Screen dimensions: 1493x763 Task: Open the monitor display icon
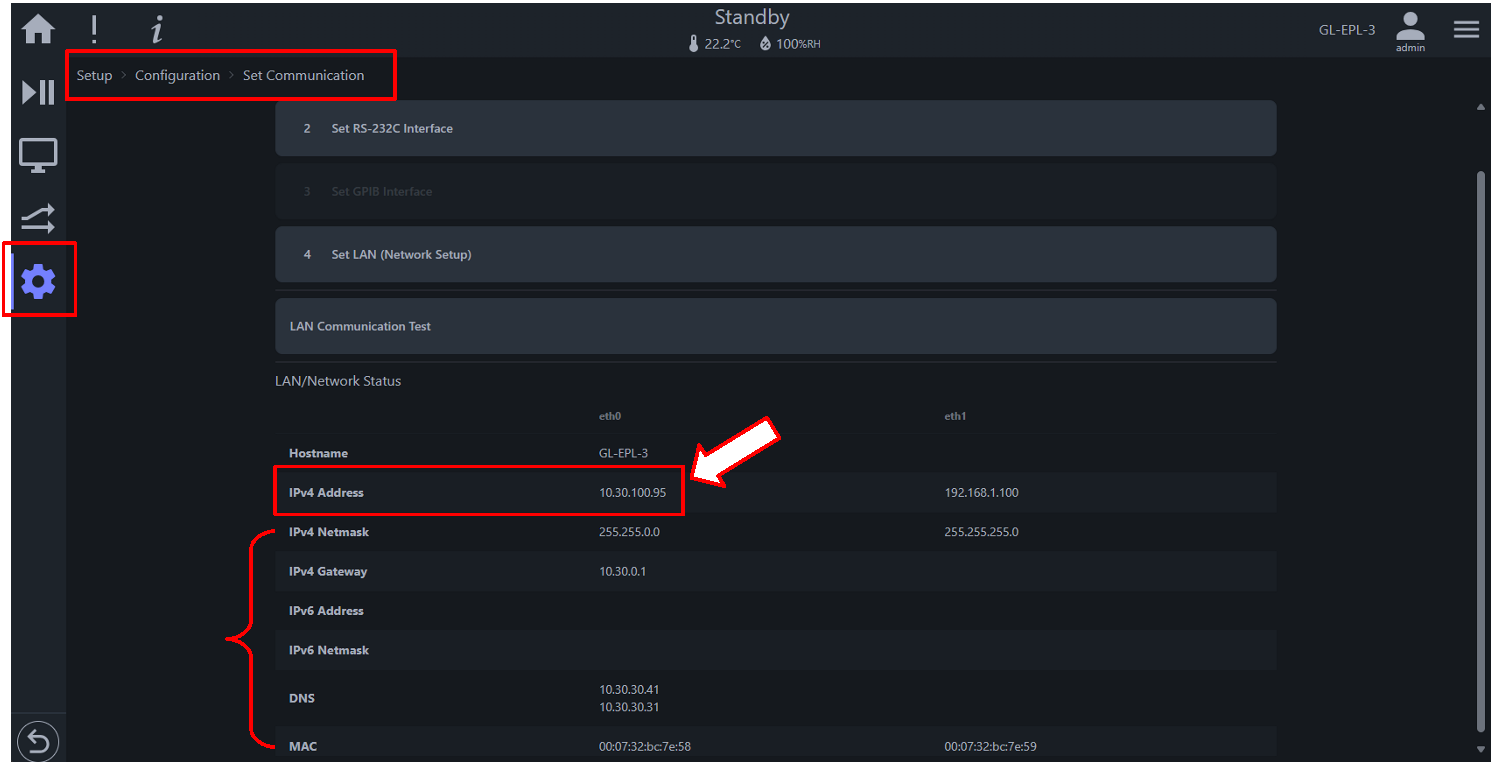click(x=38, y=155)
